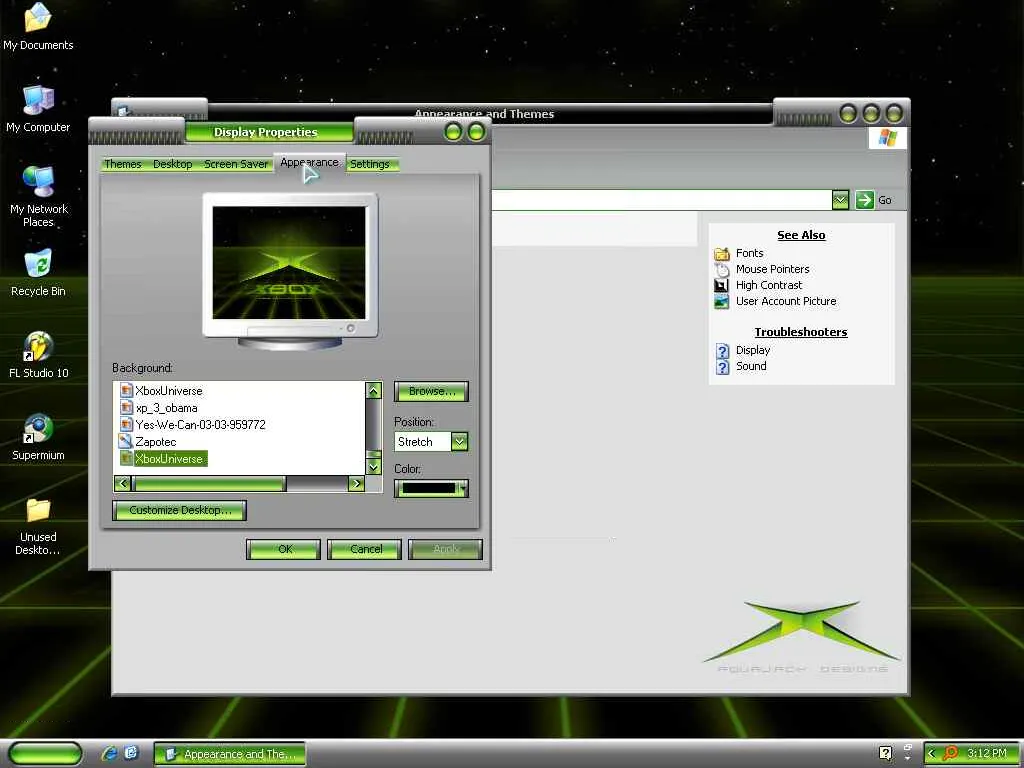Open the Screen Saver tab
1024x768 pixels.
coord(236,164)
